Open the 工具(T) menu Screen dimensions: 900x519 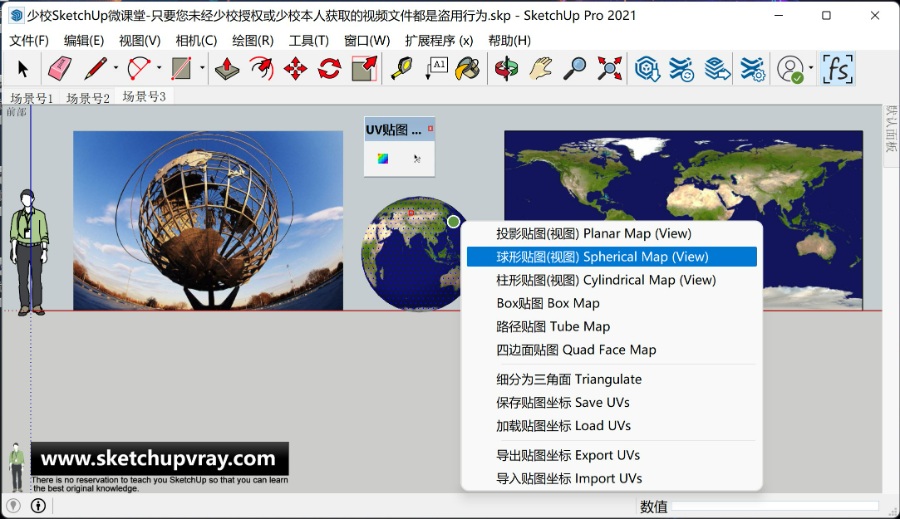(309, 41)
